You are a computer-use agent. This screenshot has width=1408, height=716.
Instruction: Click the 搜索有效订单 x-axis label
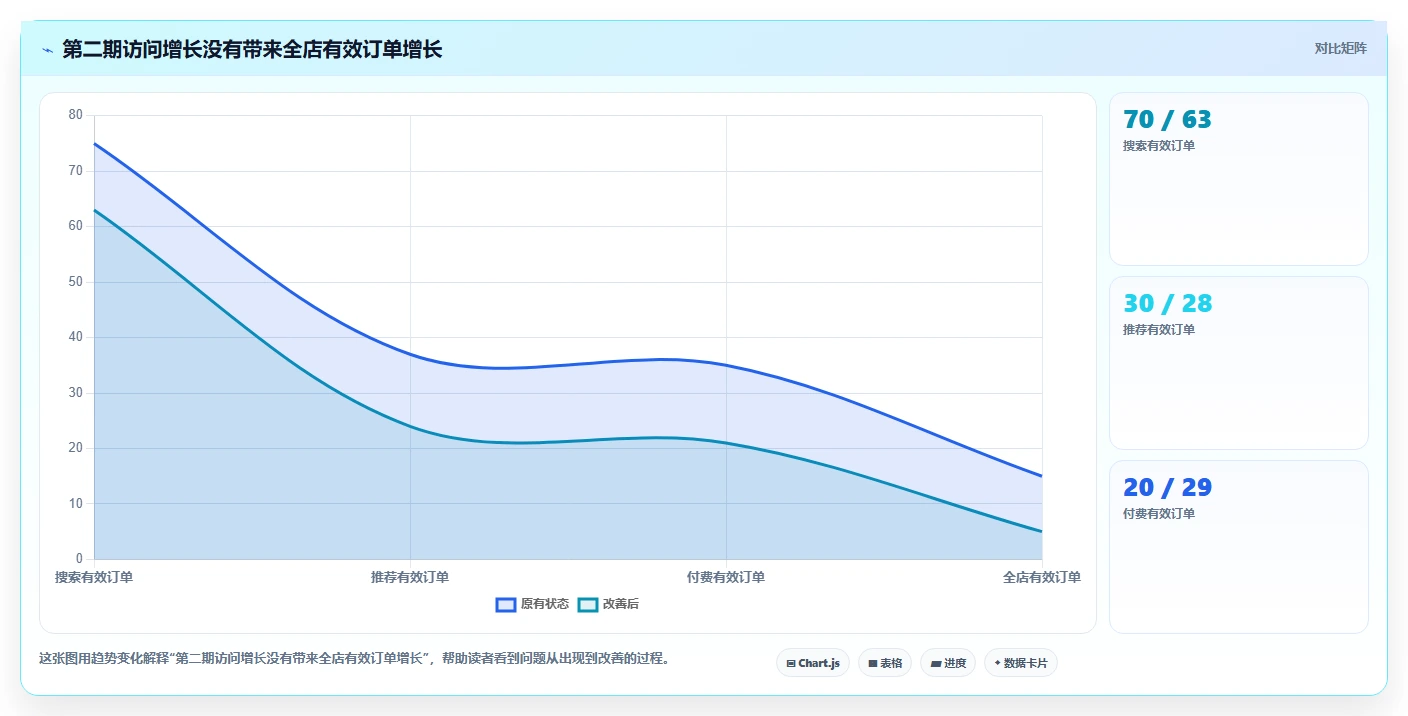point(94,577)
